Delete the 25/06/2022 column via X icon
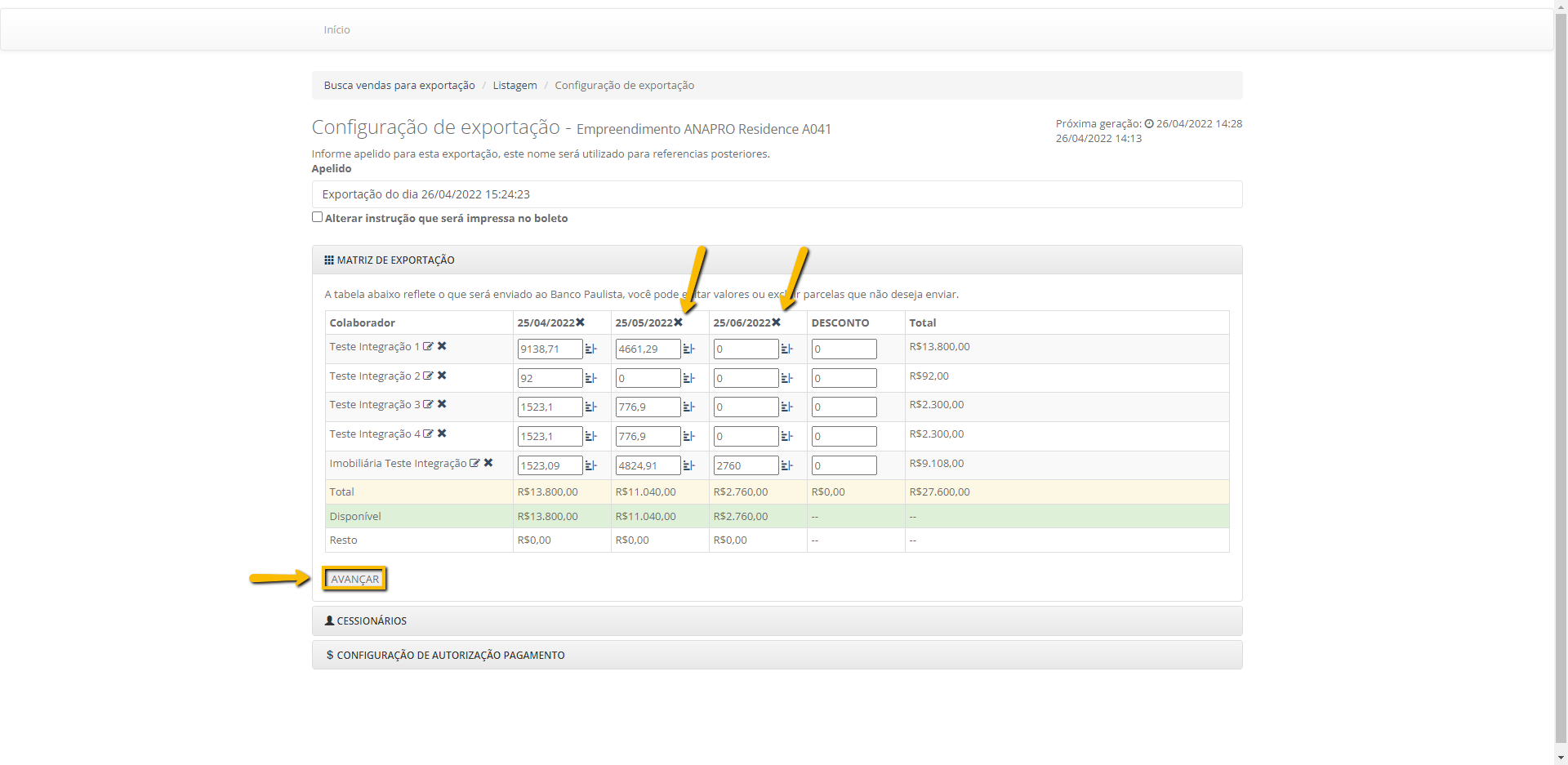Viewport: 1568px width, 765px height. 777,322
